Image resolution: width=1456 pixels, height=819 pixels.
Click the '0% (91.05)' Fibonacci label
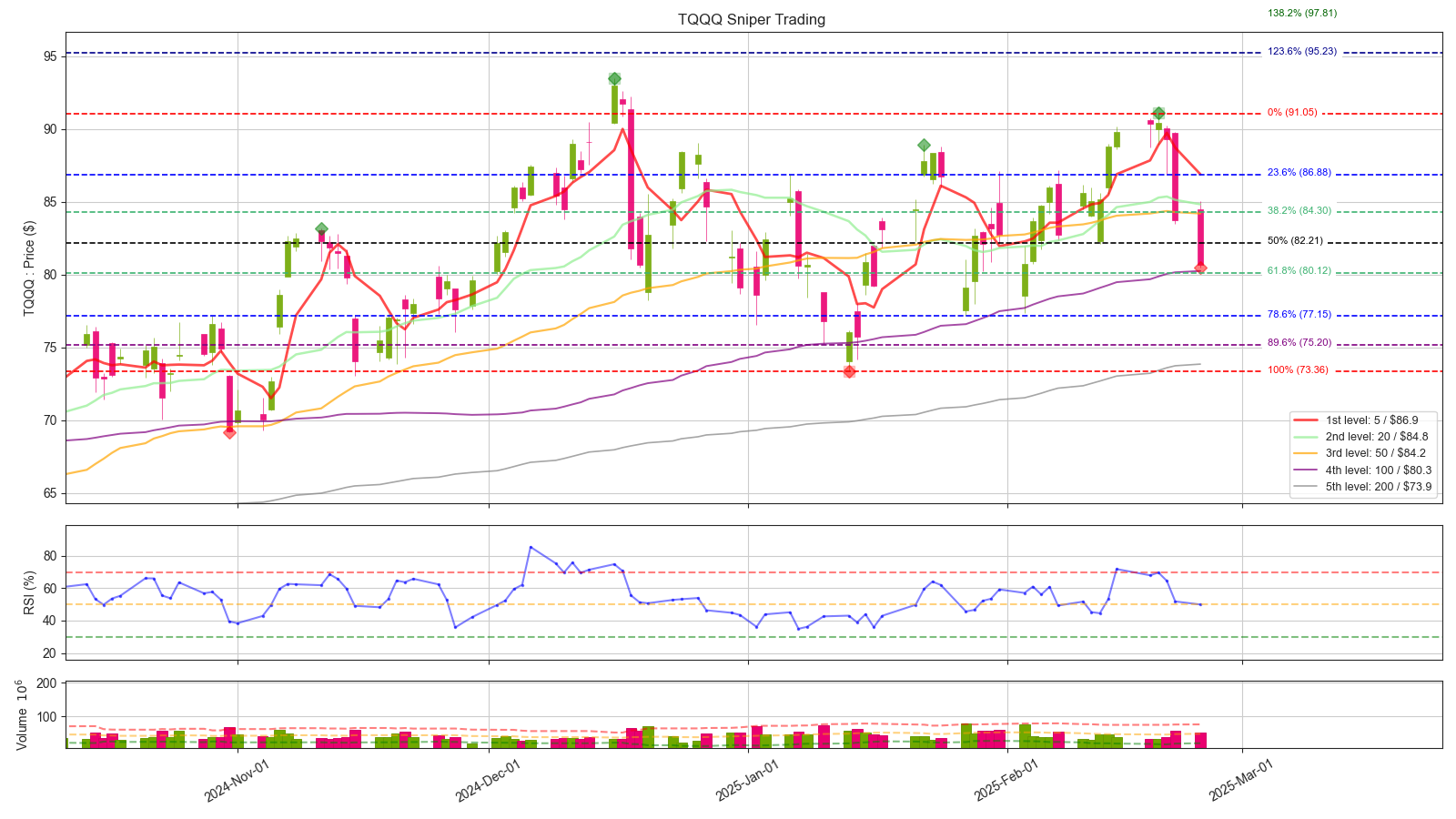[x=1292, y=113]
